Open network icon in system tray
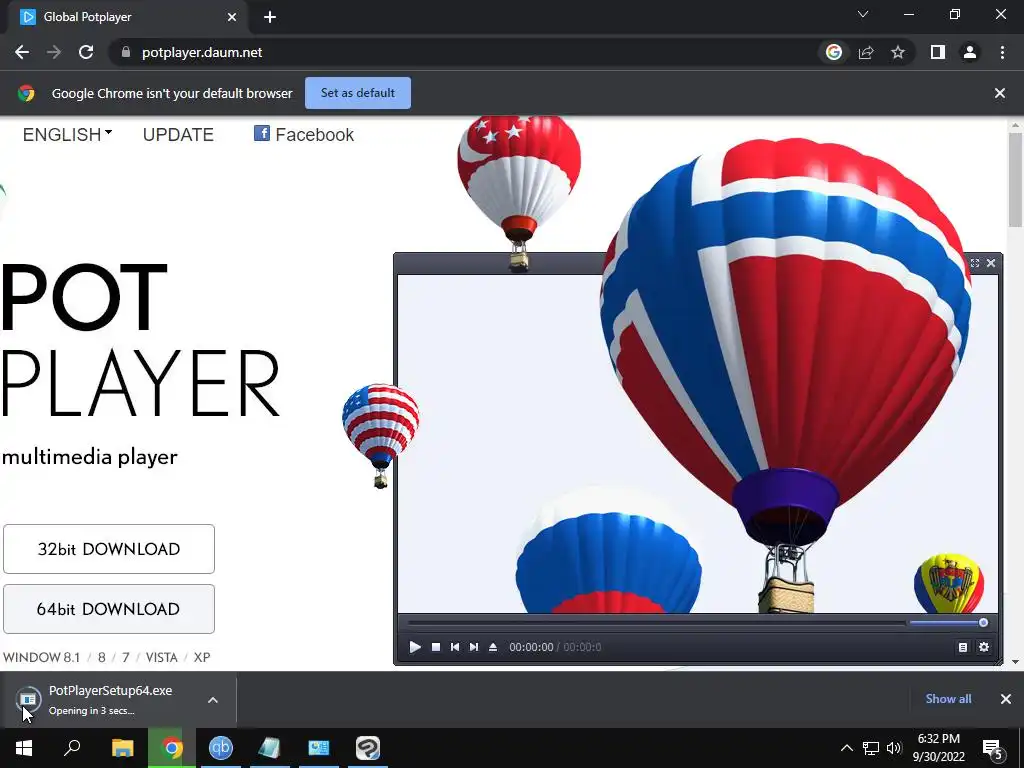Screen dimensions: 1024x768 pos(871,748)
